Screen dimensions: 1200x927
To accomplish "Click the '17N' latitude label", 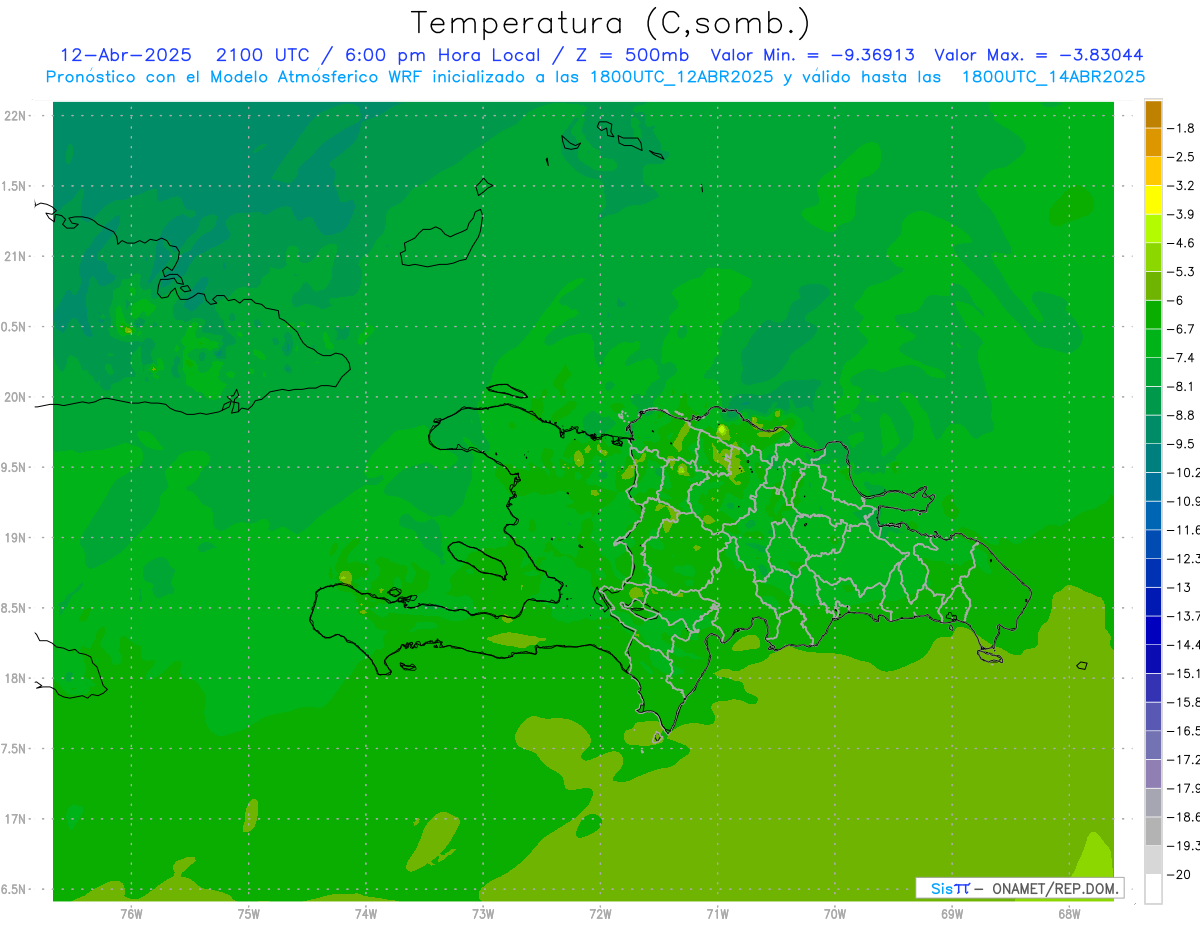I will [x=17, y=820].
